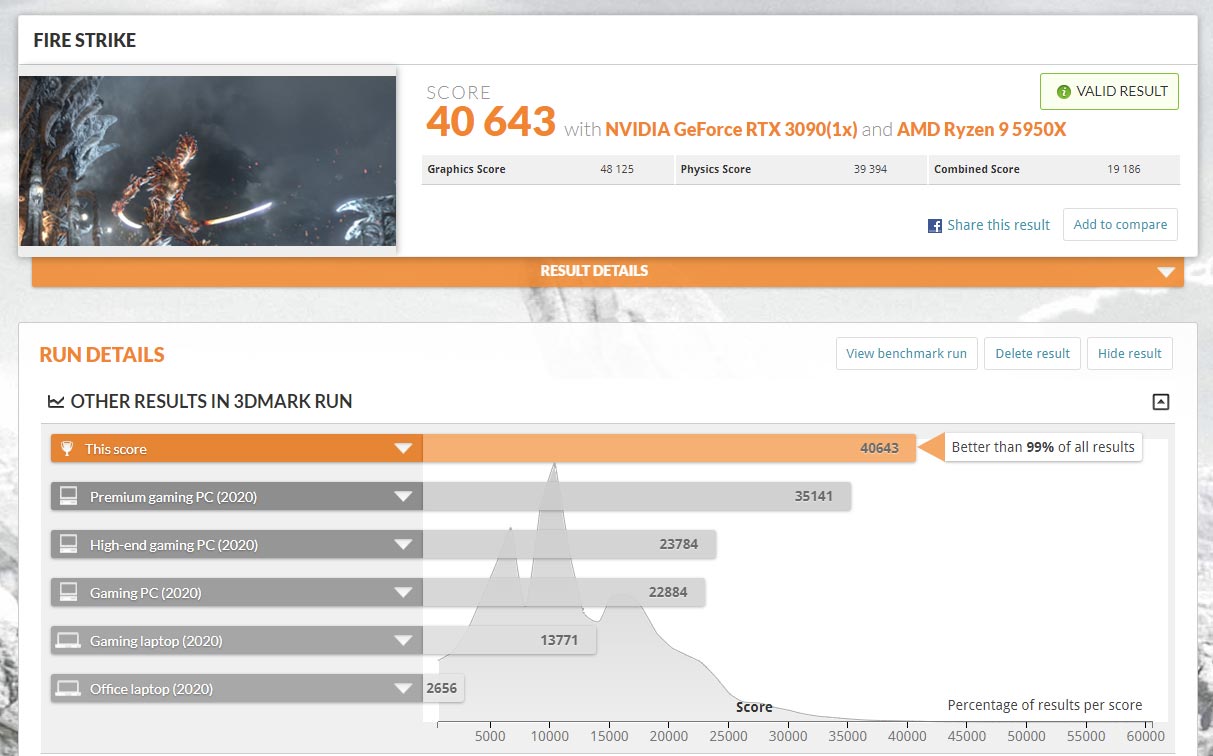The width and height of the screenshot is (1213, 756).
Task: Click the 40643 value on the This score bar
Action: point(880,448)
